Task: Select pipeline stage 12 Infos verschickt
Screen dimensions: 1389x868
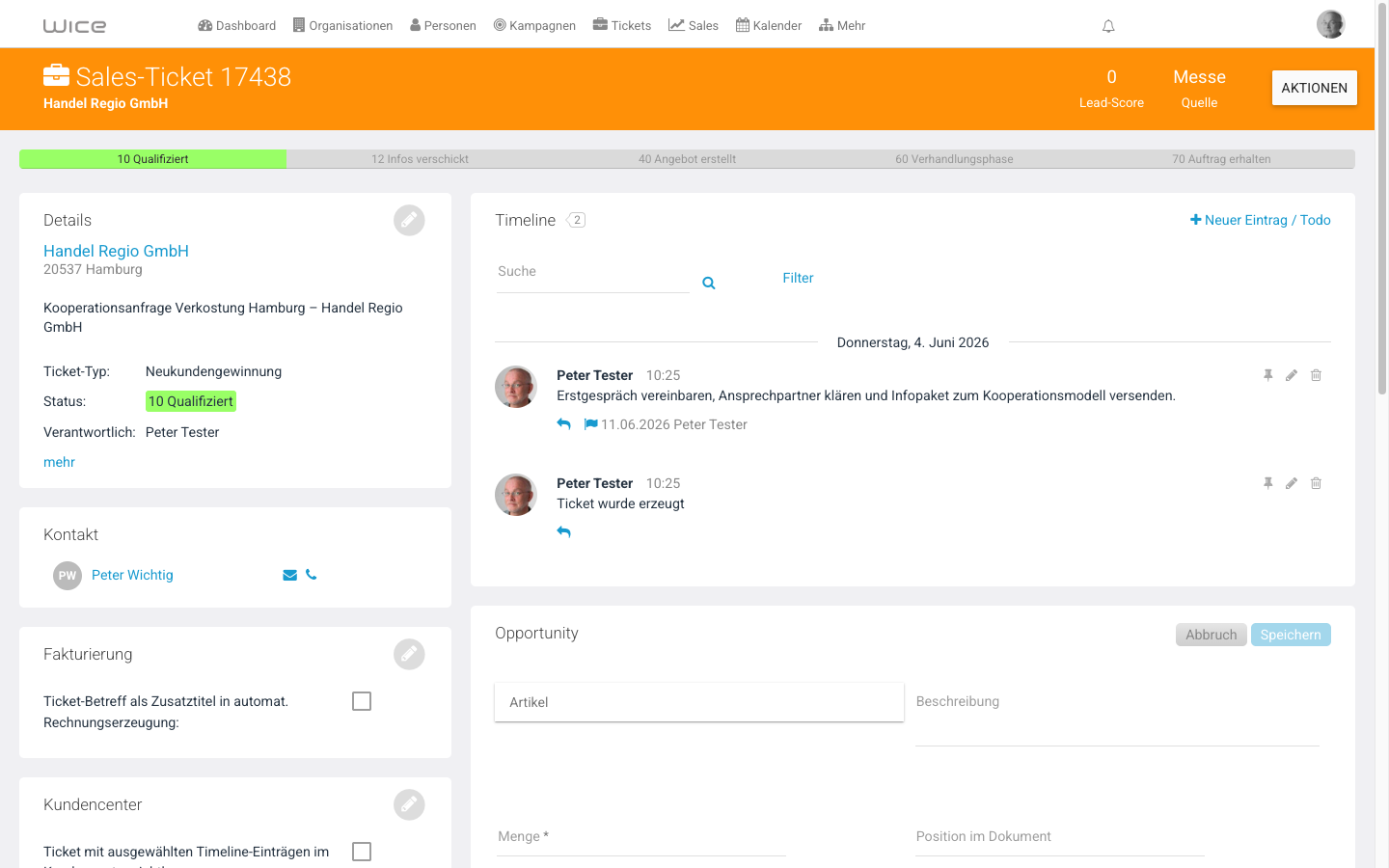Action: [x=420, y=159]
